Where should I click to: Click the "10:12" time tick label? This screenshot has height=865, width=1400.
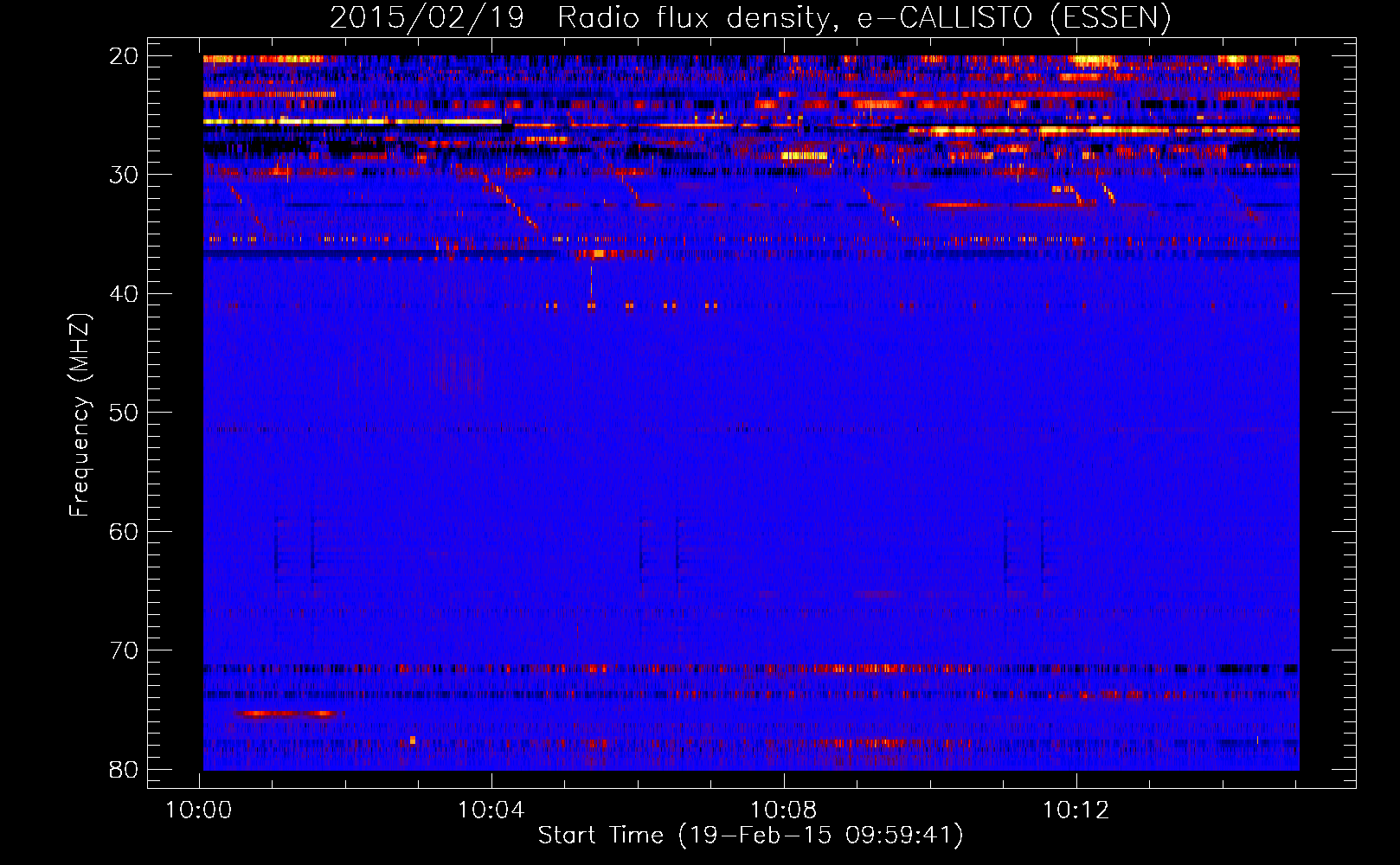coord(1076,811)
